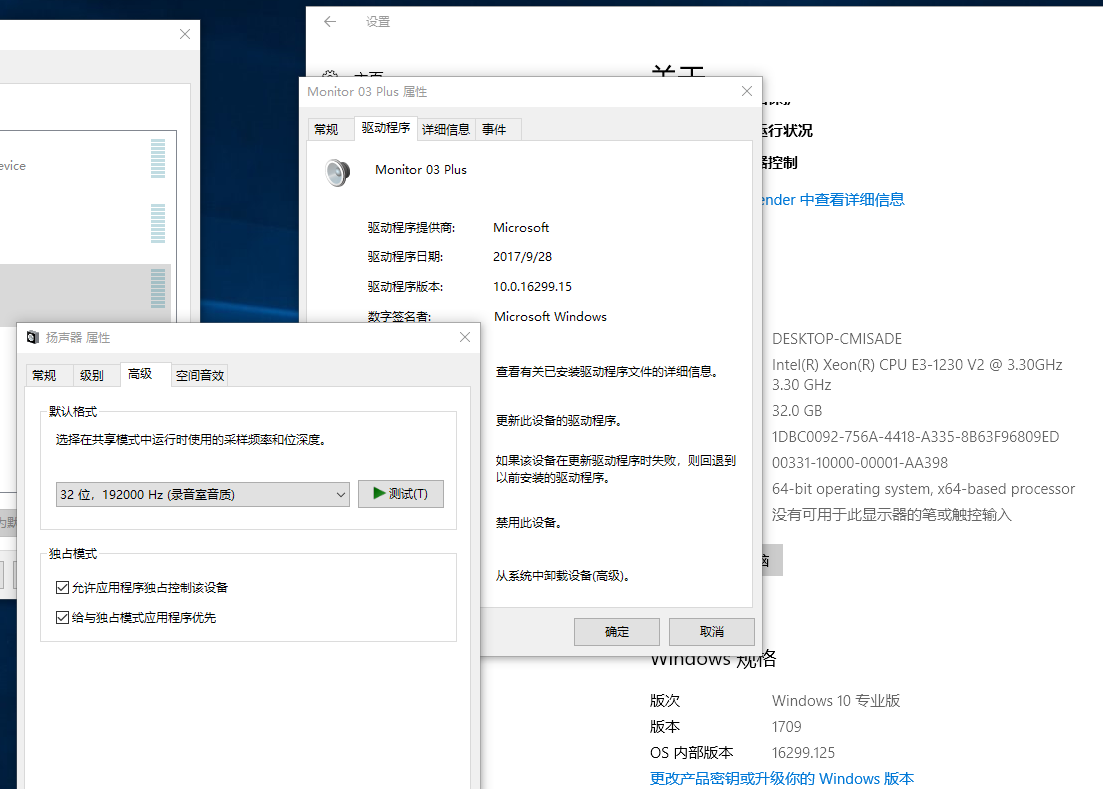Disable 允许应用程序独占控制该设备

[x=62, y=586]
